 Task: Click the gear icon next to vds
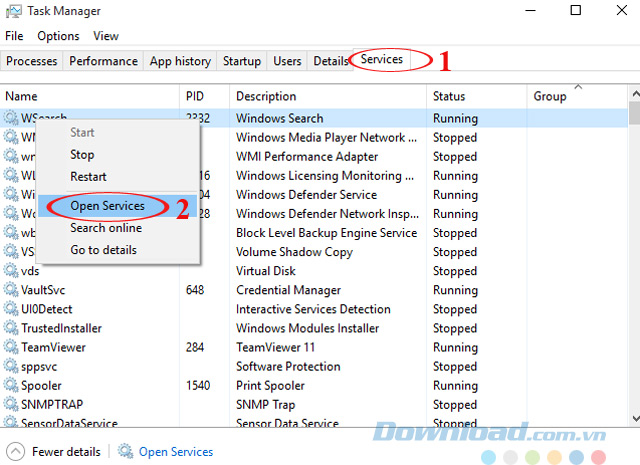(11, 271)
